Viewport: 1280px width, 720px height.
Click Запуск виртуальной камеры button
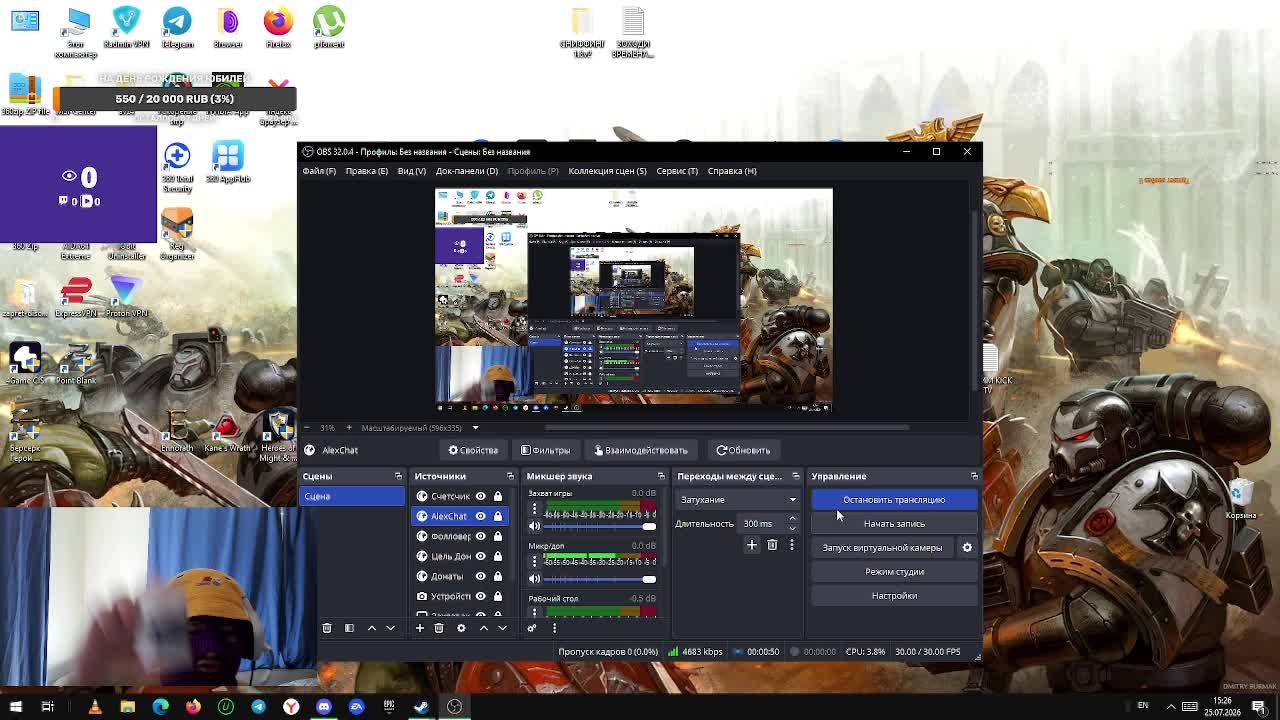[x=882, y=548]
